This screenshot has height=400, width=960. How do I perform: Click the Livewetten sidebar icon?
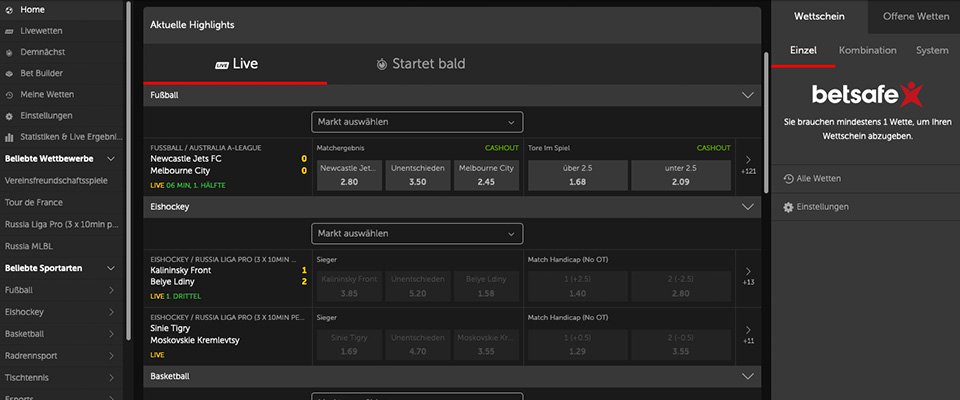(x=9, y=31)
